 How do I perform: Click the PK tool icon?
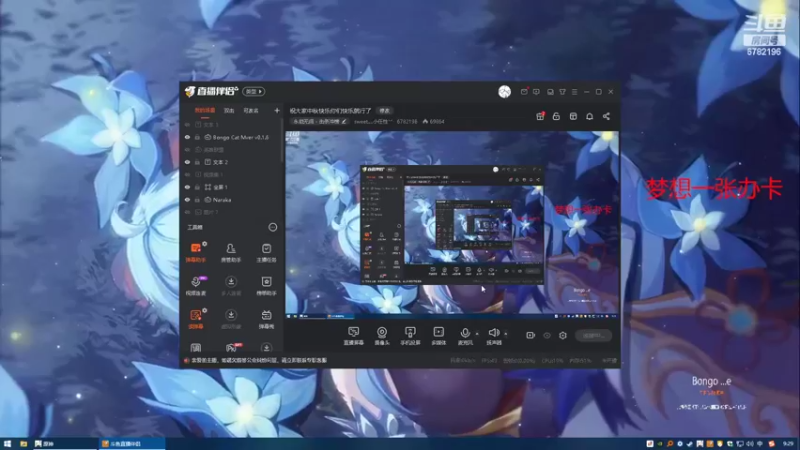tap(231, 348)
